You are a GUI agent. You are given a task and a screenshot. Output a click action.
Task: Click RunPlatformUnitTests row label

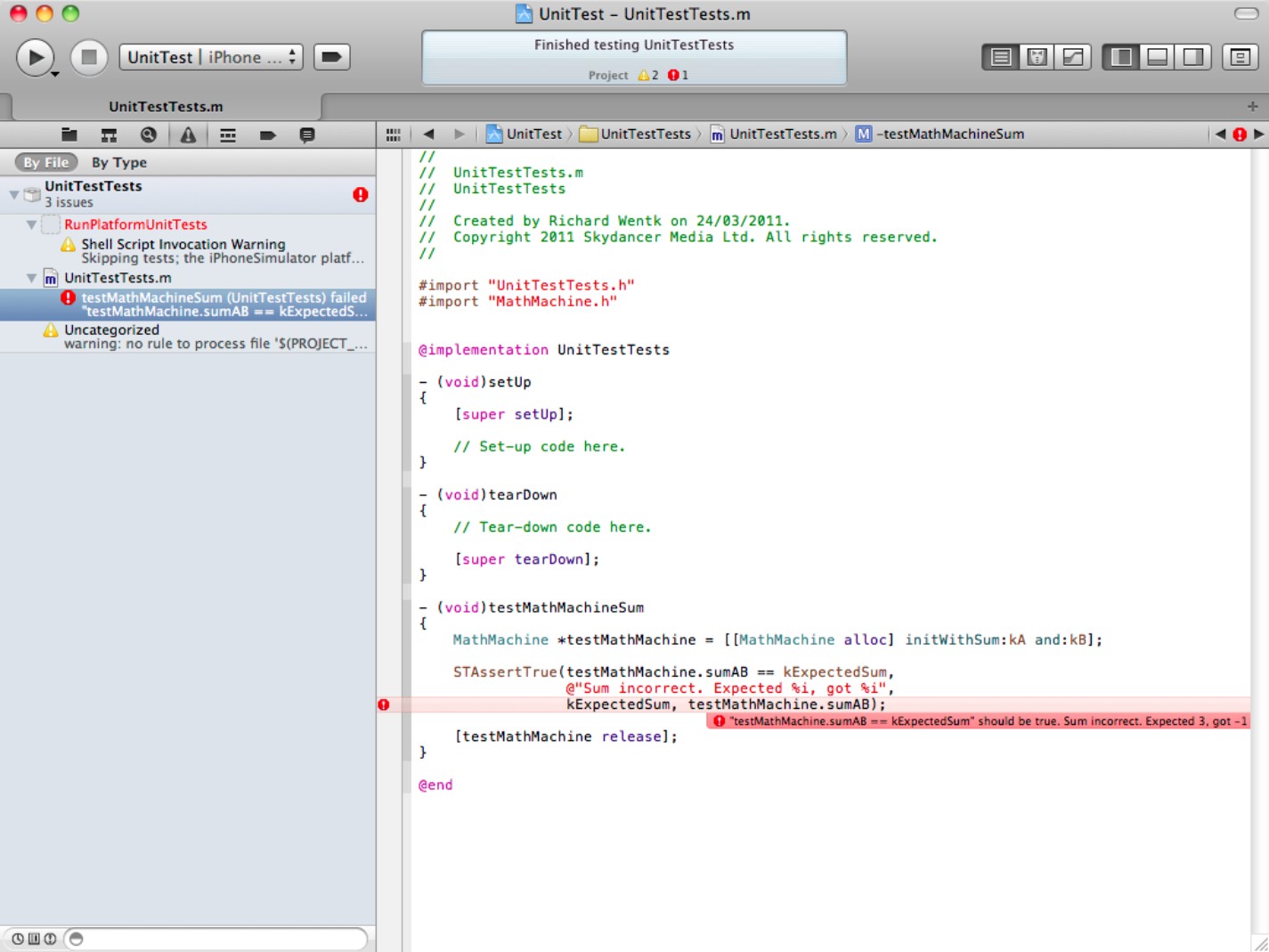[x=135, y=224]
